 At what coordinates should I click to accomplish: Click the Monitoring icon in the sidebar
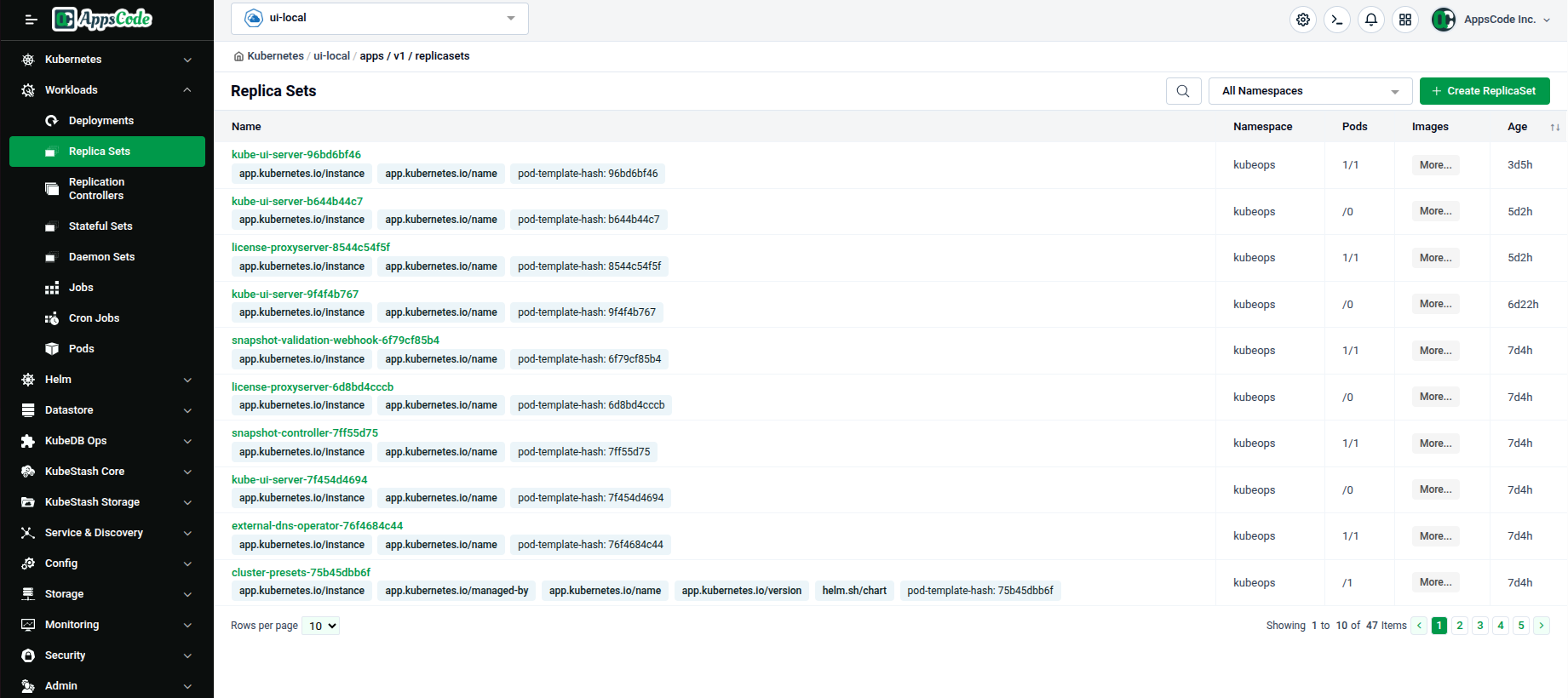click(x=28, y=625)
